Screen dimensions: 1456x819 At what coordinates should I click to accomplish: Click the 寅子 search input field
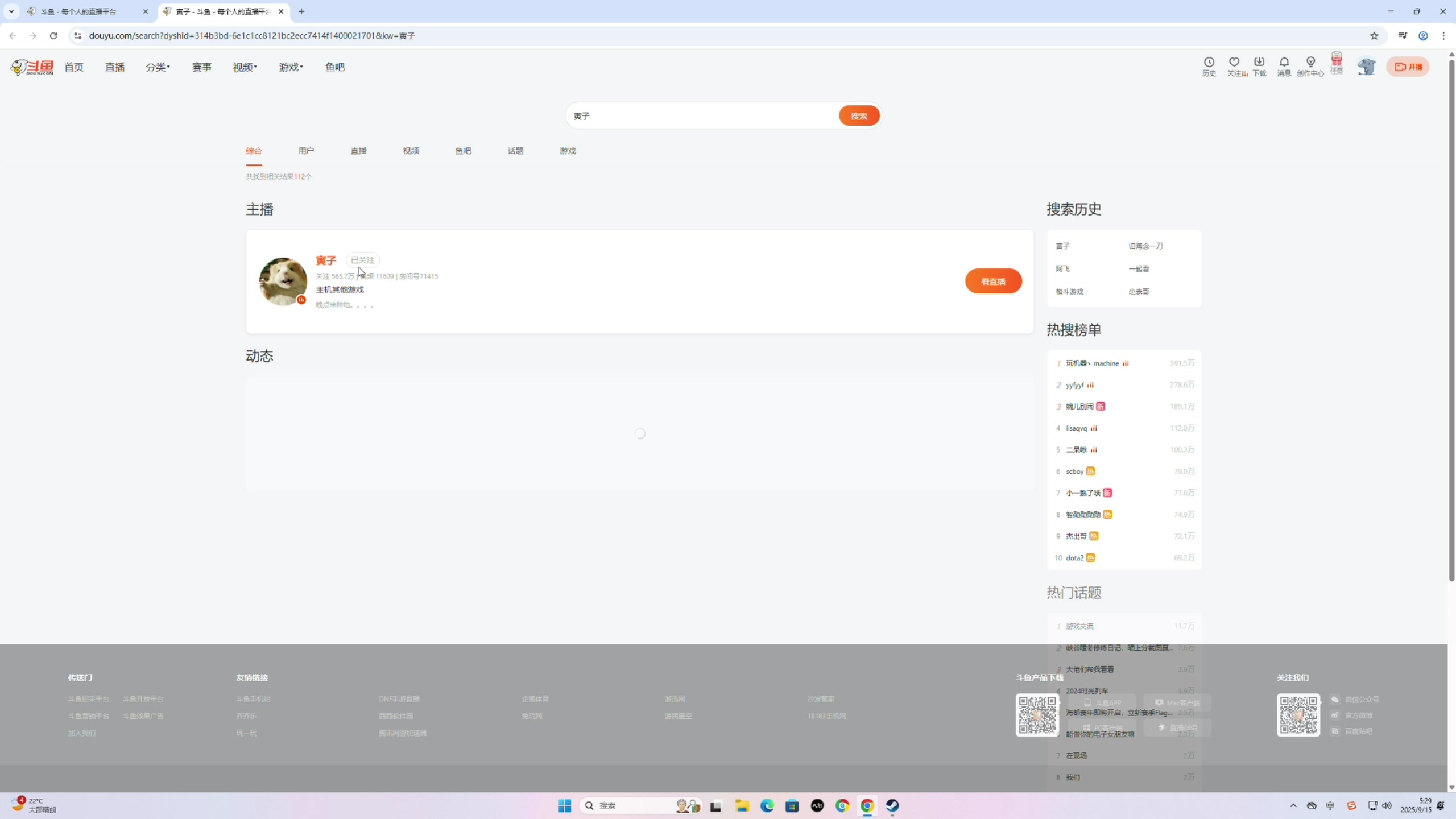tap(702, 116)
